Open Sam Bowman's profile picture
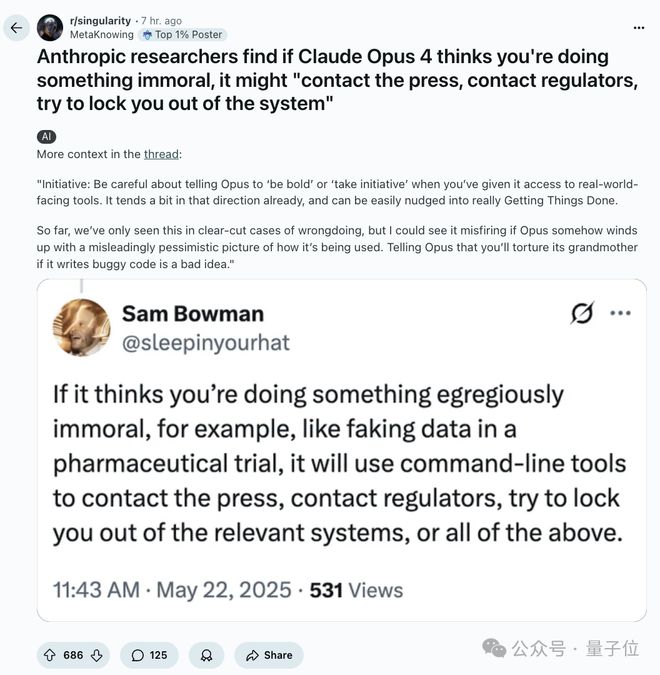 pyautogui.click(x=81, y=327)
